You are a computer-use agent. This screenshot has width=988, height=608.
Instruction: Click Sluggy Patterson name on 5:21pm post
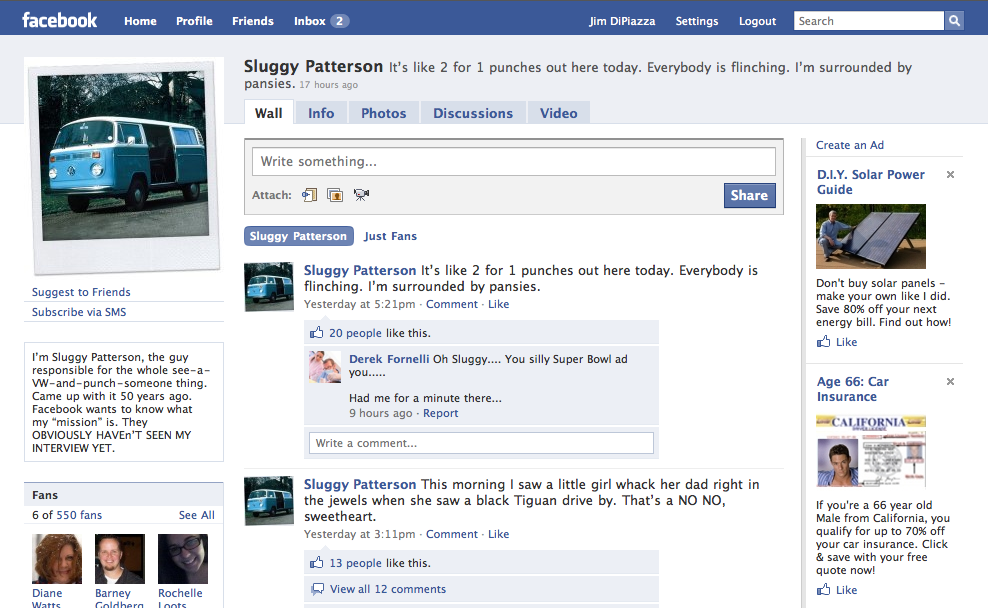360,270
